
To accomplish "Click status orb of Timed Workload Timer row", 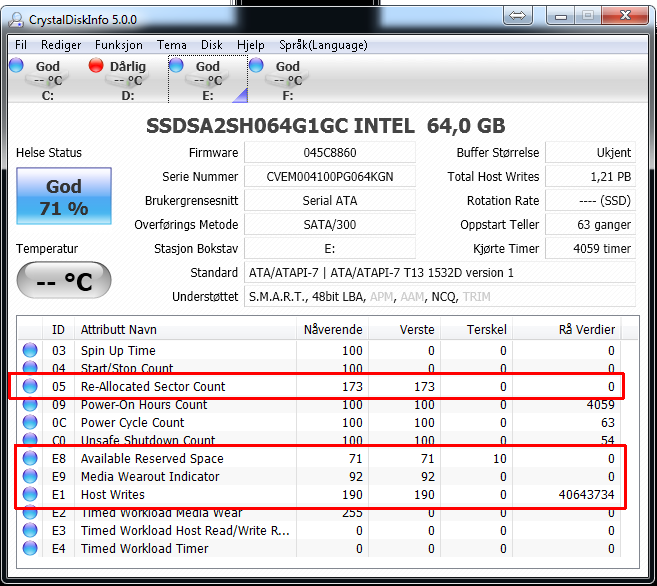I will (30, 548).
